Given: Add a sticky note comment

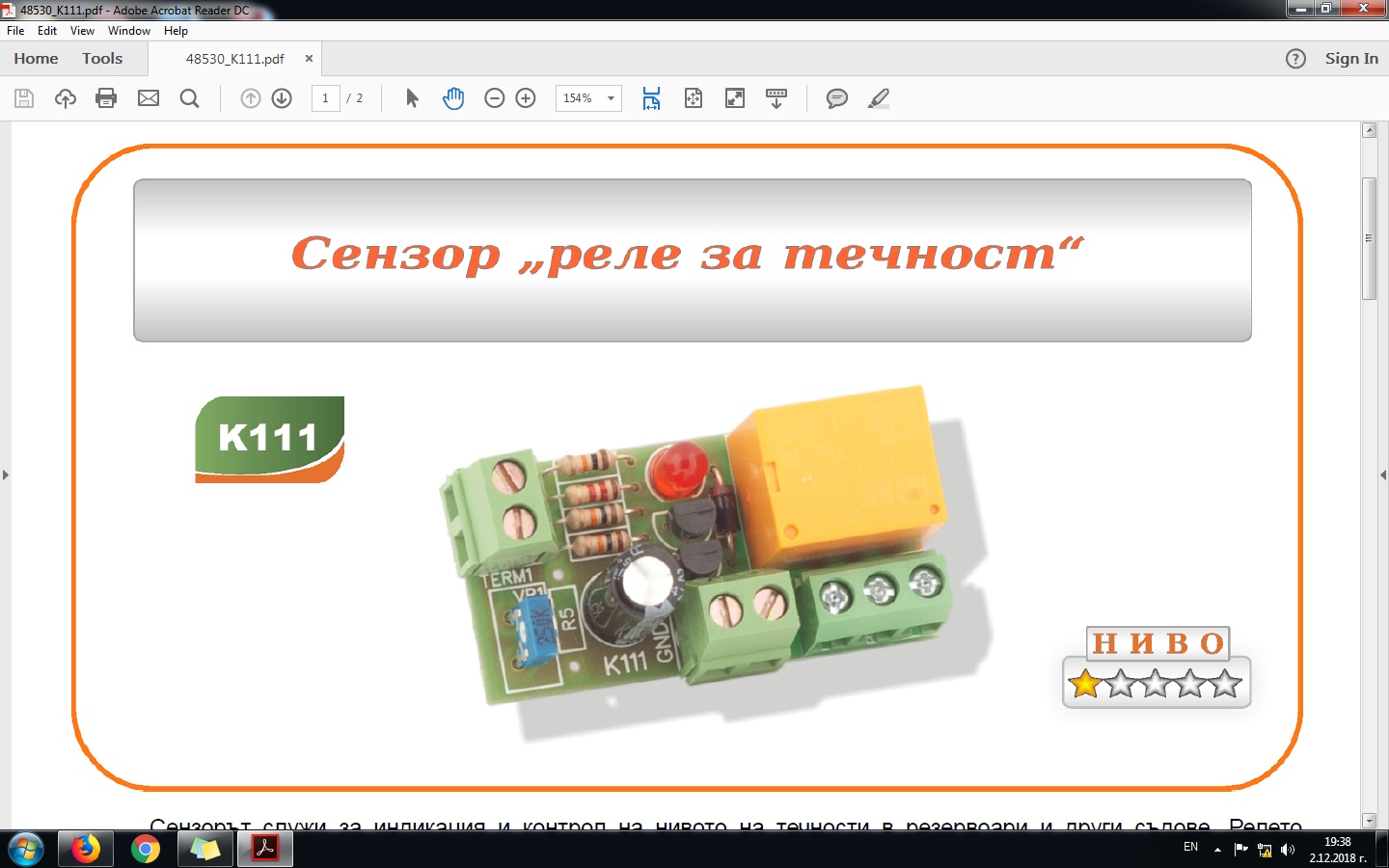Looking at the screenshot, I should click(x=837, y=98).
